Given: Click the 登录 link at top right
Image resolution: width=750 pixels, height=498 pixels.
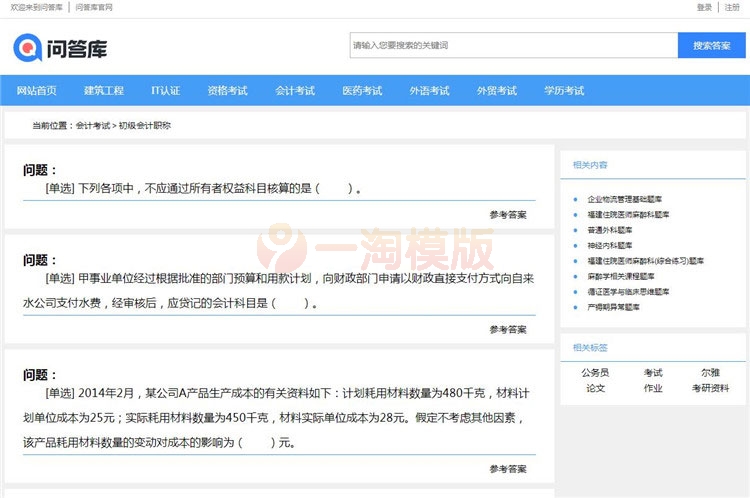Looking at the screenshot, I should click(704, 7).
